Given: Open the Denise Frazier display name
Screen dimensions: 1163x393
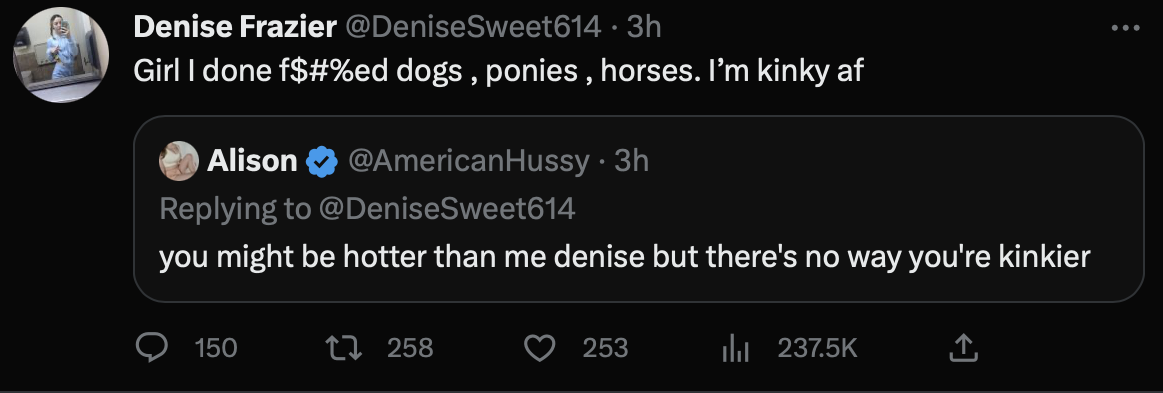Looking at the screenshot, I should click(234, 27).
